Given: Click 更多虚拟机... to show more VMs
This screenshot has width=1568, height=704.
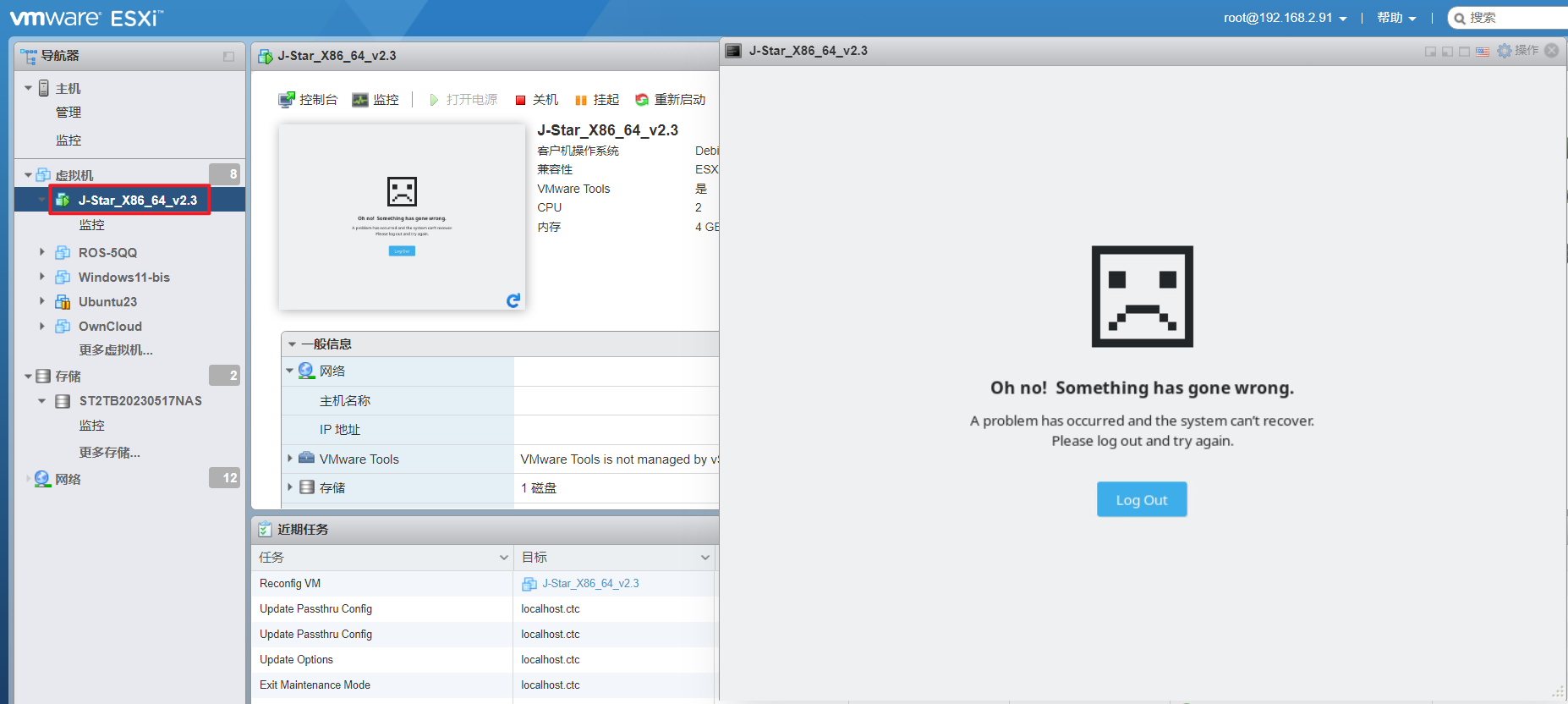Looking at the screenshot, I should click(x=116, y=350).
